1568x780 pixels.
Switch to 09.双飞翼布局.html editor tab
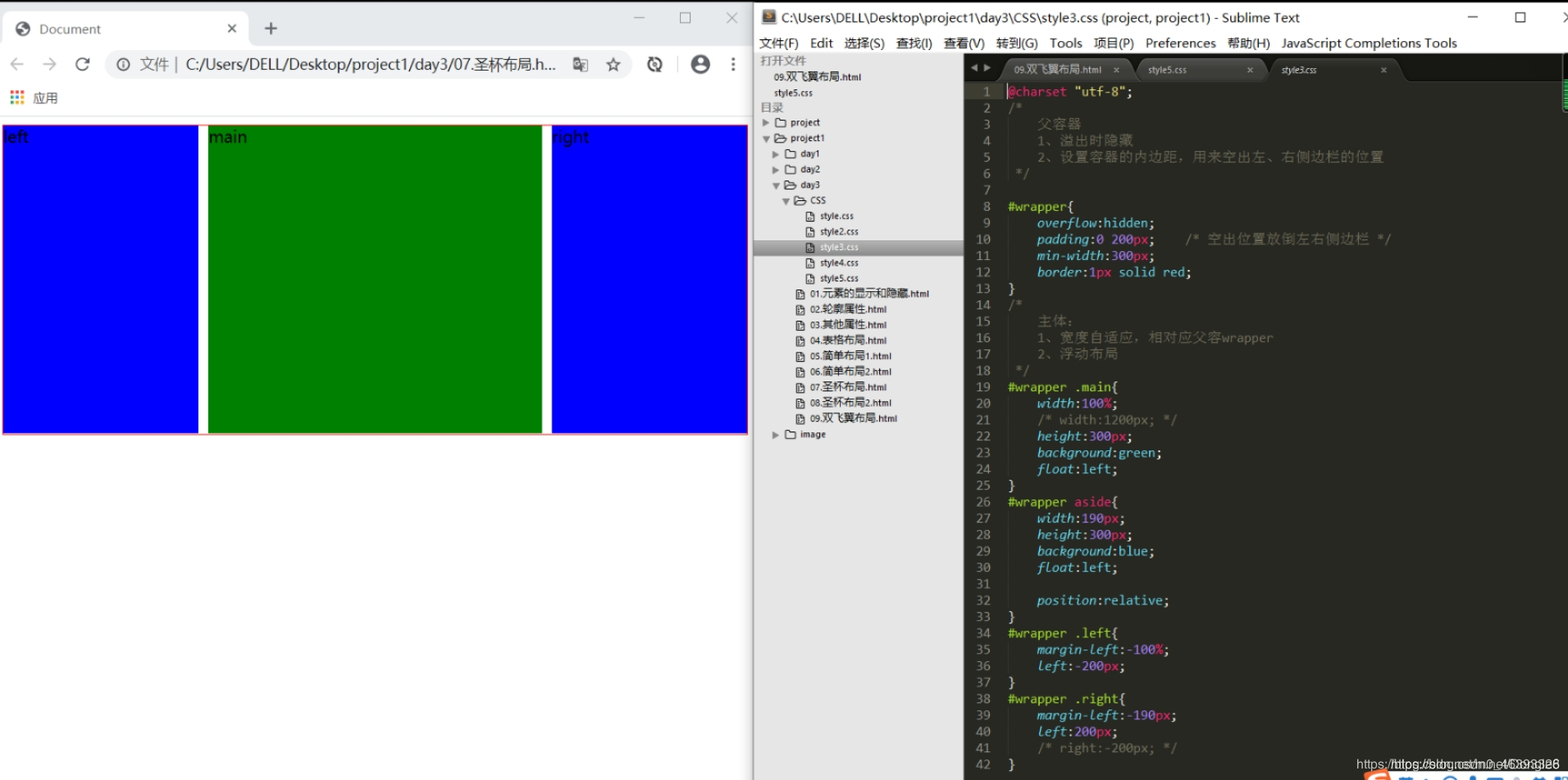pos(1057,70)
